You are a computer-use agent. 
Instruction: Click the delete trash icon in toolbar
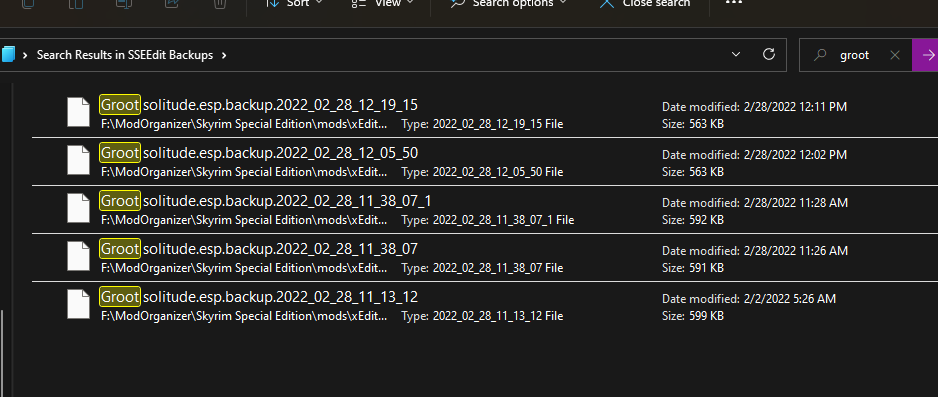(x=220, y=4)
